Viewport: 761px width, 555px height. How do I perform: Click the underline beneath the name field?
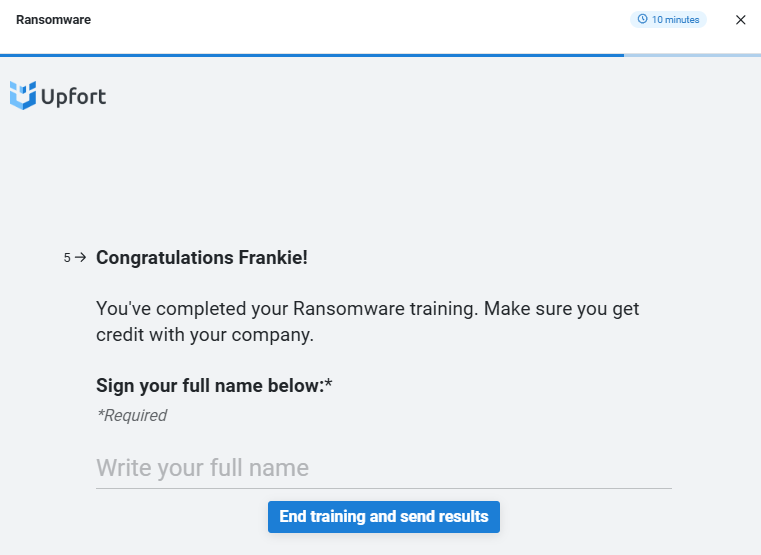[384, 488]
